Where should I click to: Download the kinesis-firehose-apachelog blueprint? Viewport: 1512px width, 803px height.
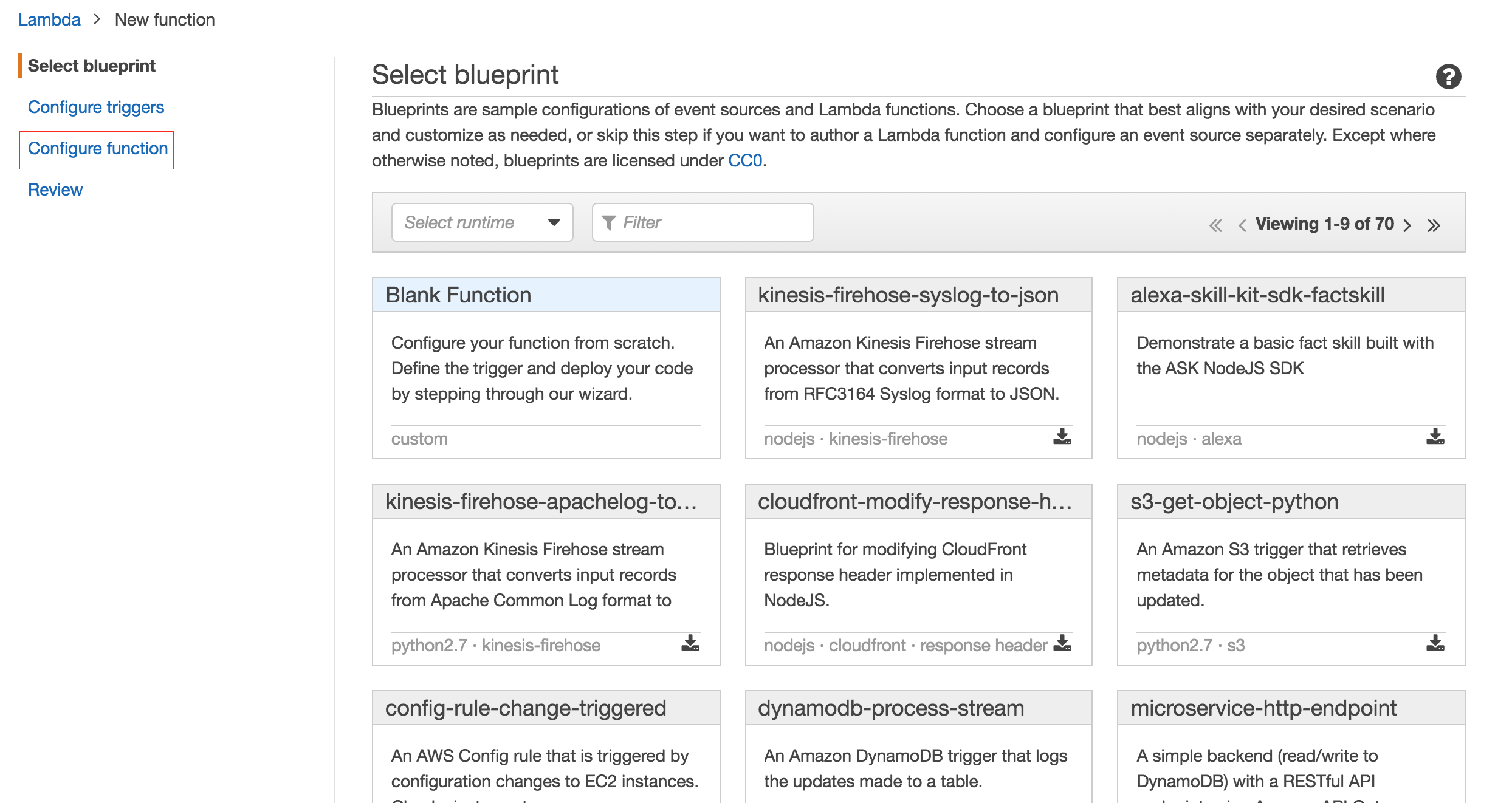pyautogui.click(x=690, y=643)
